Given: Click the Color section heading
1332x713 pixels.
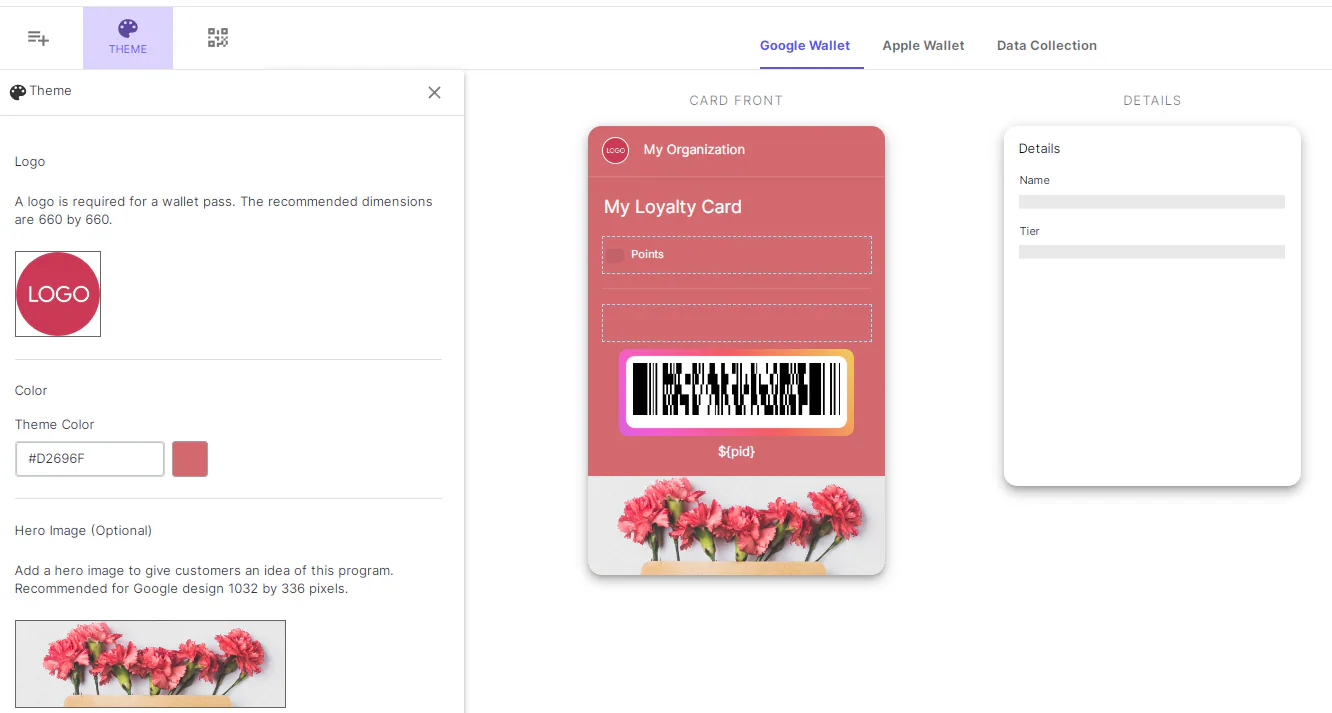Looking at the screenshot, I should 31,390.
